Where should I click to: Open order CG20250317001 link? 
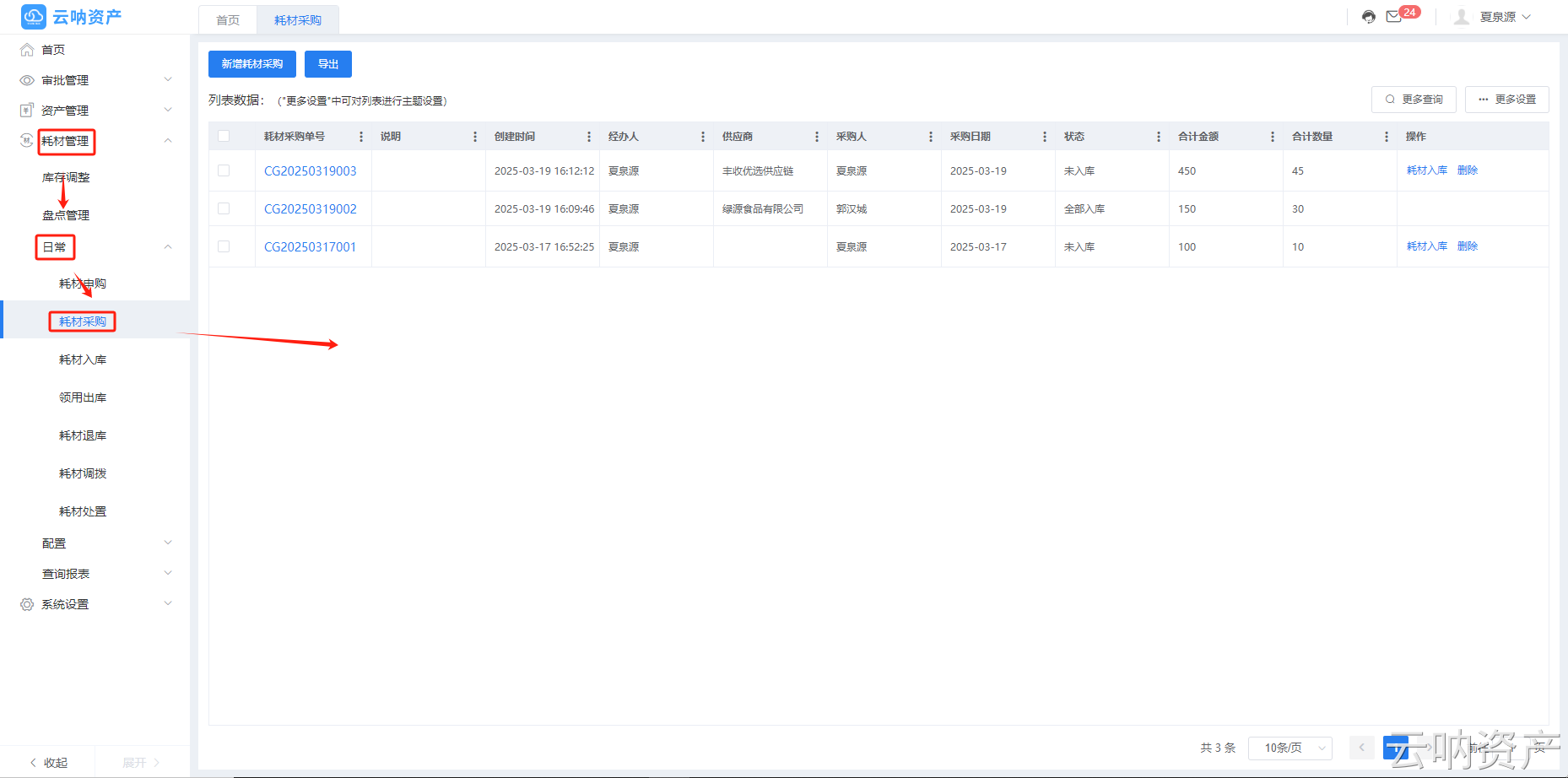point(311,246)
